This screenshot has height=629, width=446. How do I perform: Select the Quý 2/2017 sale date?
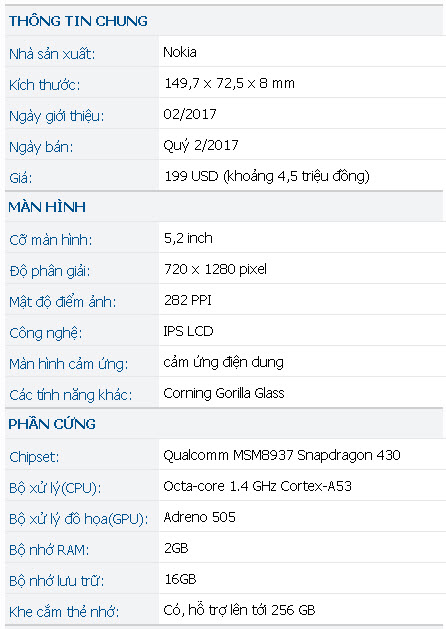[x=201, y=145]
